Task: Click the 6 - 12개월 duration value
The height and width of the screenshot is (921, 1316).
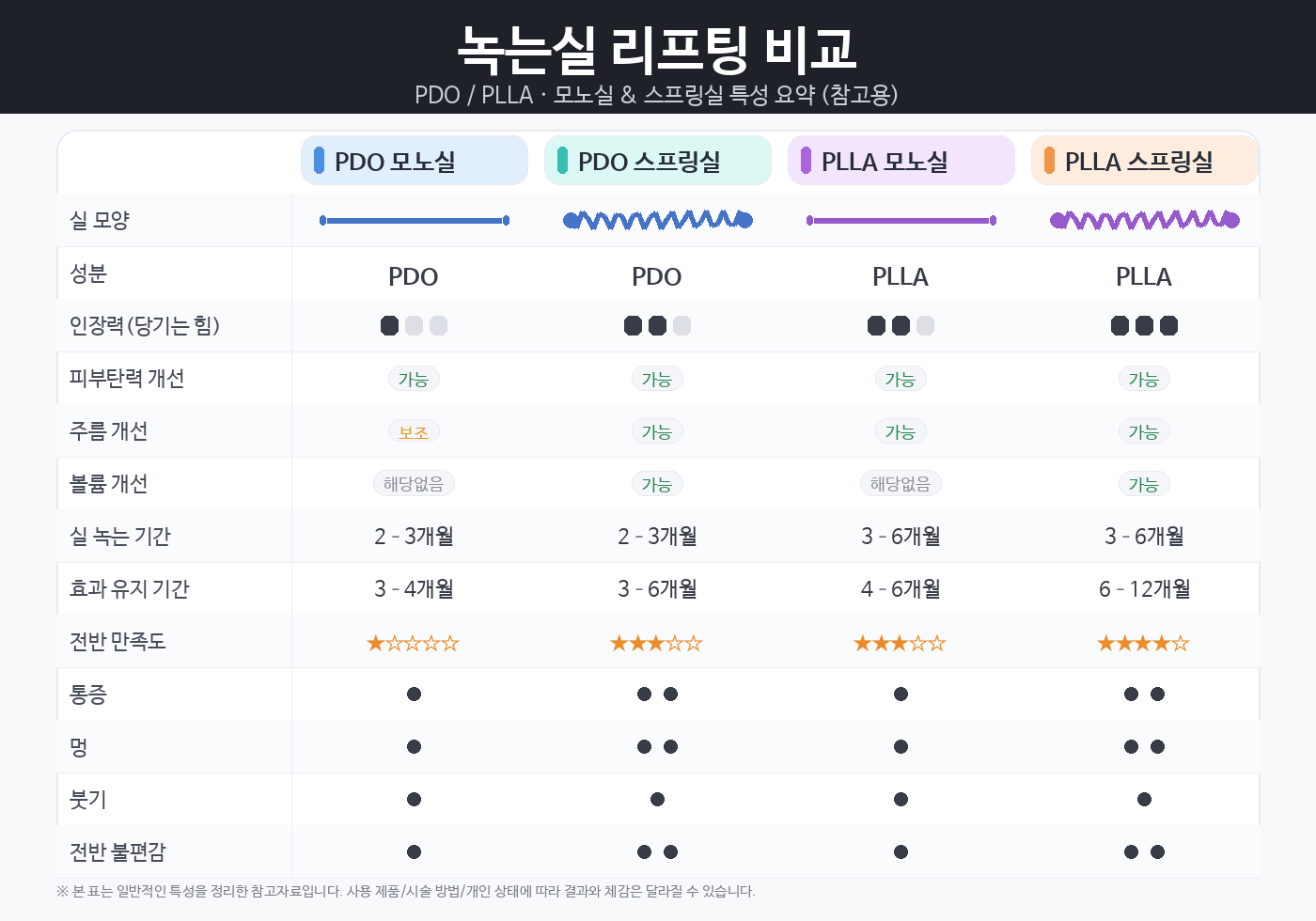Action: 1144,589
